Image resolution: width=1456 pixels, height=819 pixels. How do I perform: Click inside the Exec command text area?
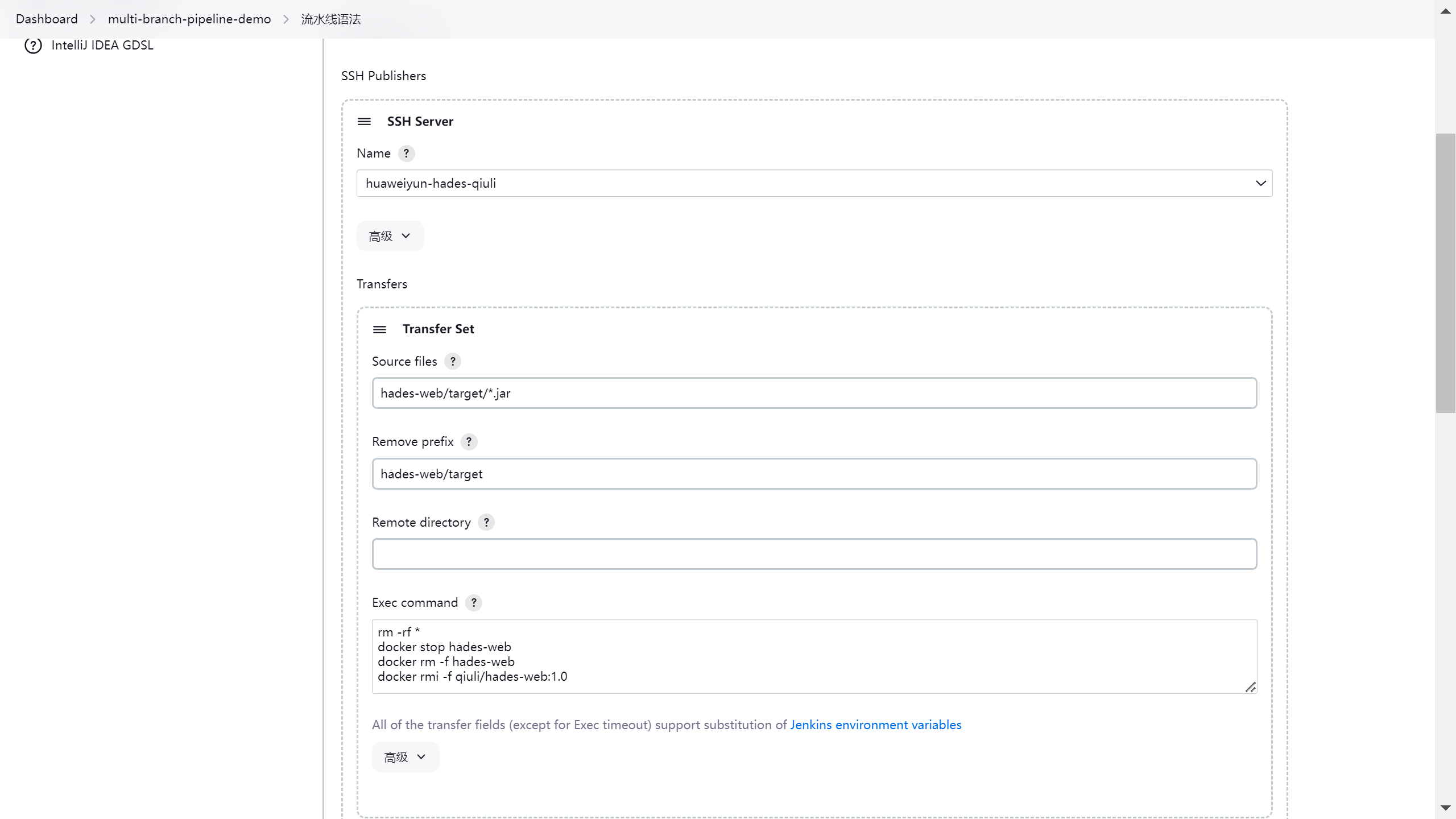814,656
